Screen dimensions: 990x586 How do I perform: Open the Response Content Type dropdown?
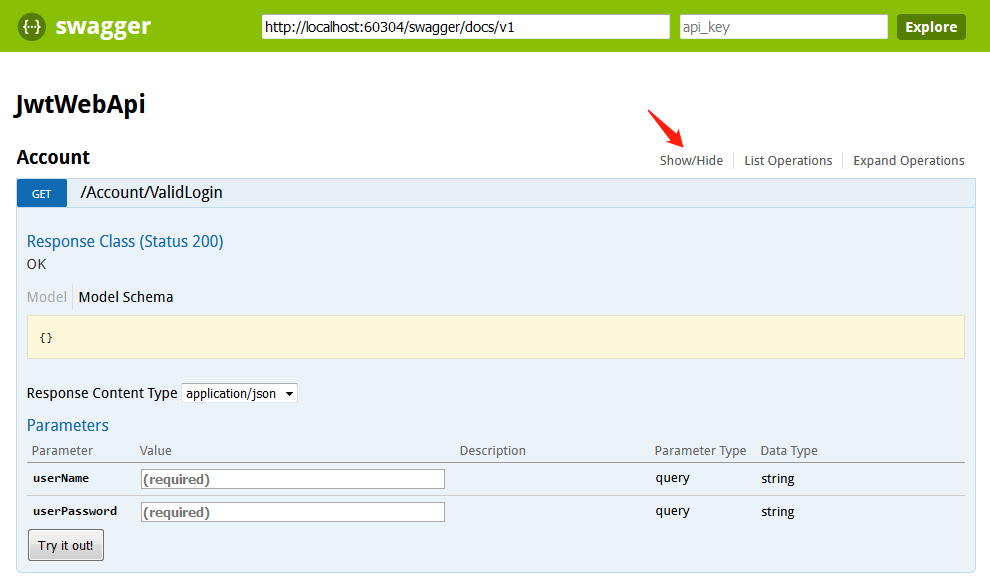tap(239, 393)
